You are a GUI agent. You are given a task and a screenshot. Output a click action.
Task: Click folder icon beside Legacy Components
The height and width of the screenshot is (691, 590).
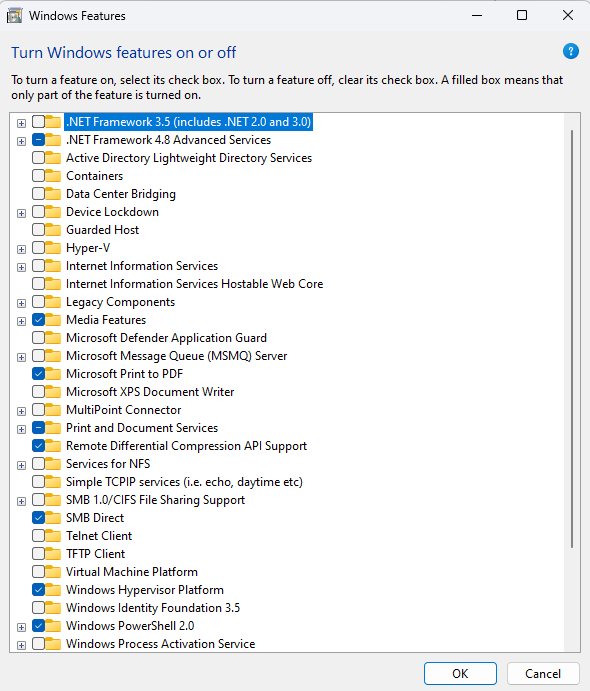[53, 302]
